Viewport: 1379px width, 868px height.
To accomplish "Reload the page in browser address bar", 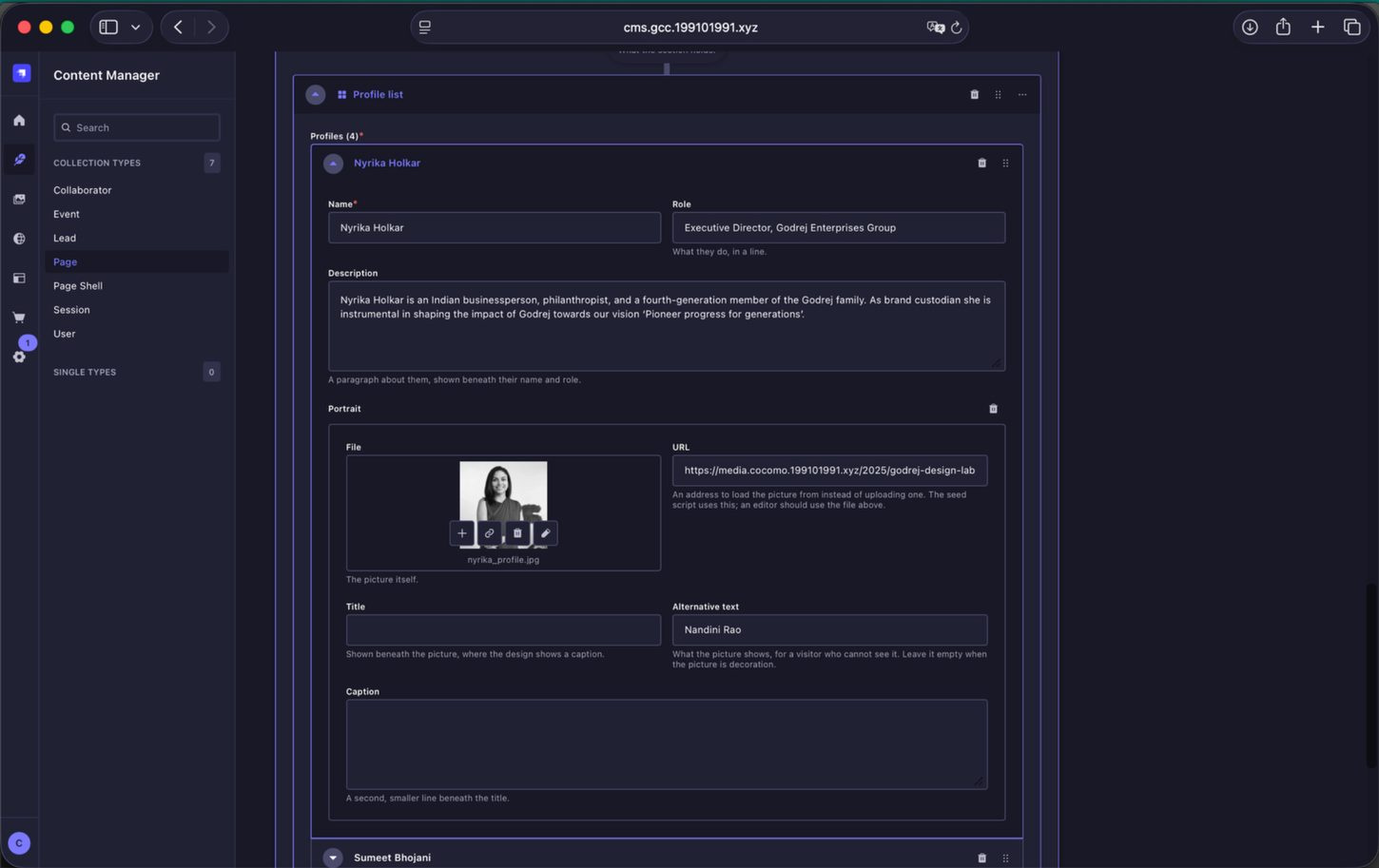I will pyautogui.click(x=957, y=28).
